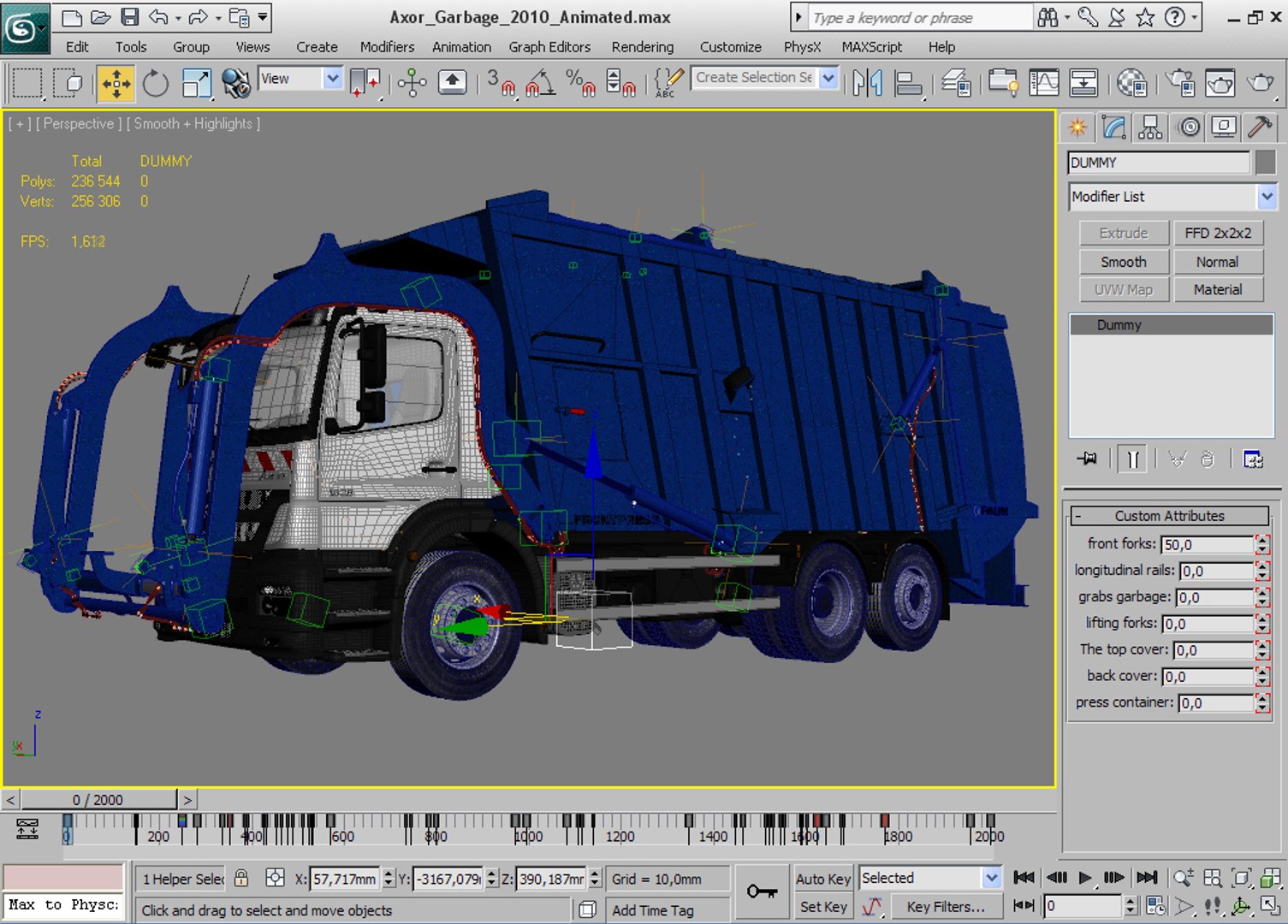The height and width of the screenshot is (924, 1288).
Task: Toggle the Selection Lock padlock
Action: (241, 878)
